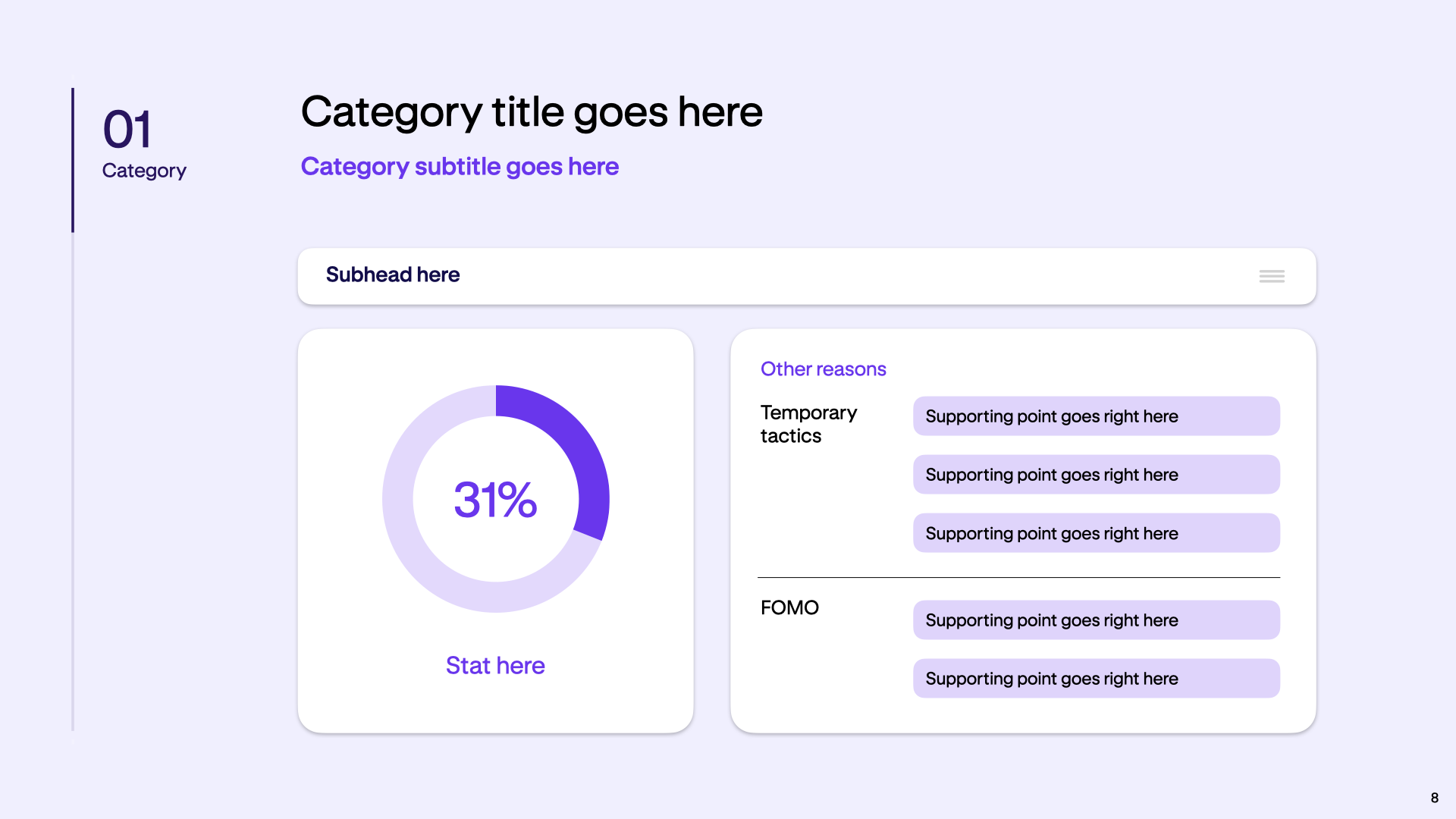The image size is (1456, 819).
Task: Click the 'Other reasons' heading
Action: [x=824, y=369]
